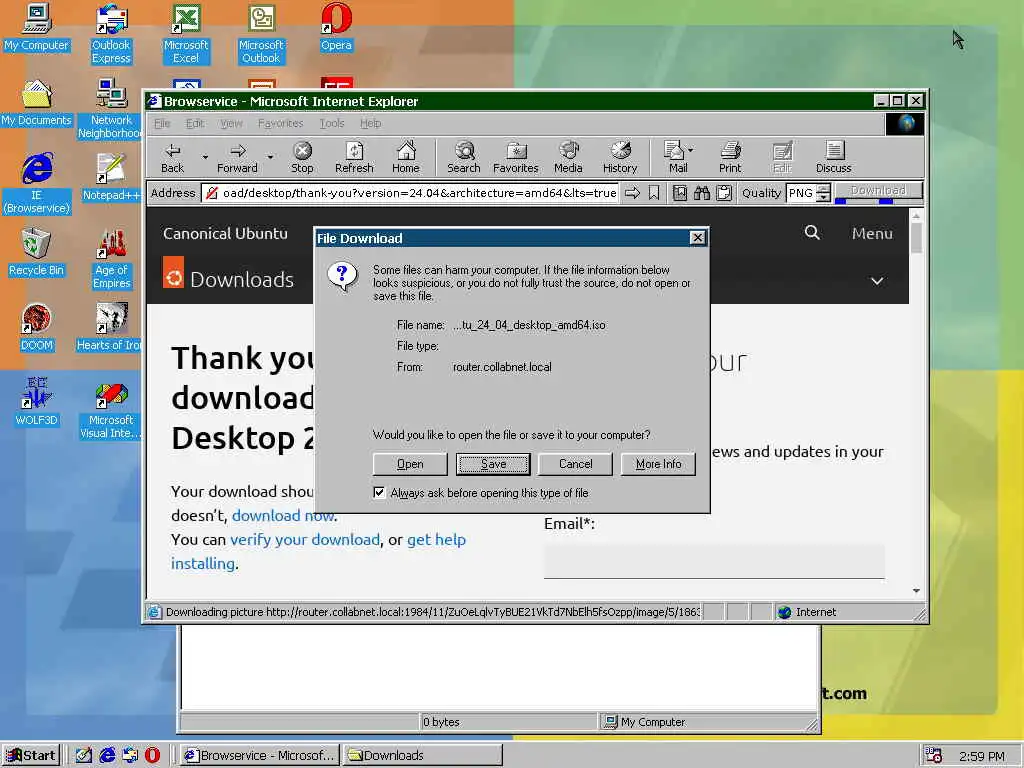Click the binoculars find icon
This screenshot has height=768, width=1024.
point(702,193)
